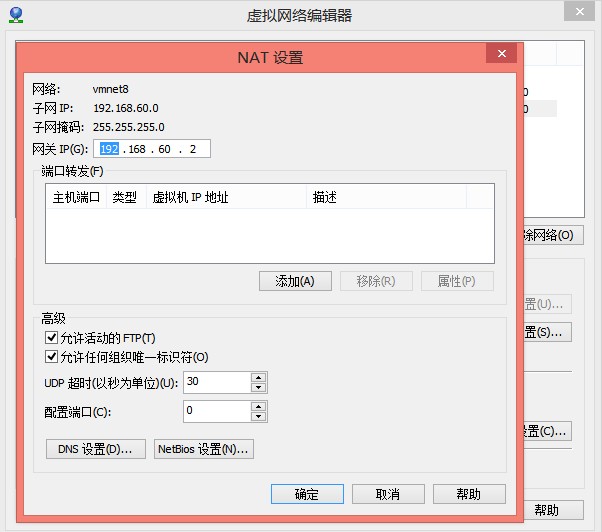Open NetBios 设置(N) dialog
This screenshot has height=532, width=602.
coord(203,449)
